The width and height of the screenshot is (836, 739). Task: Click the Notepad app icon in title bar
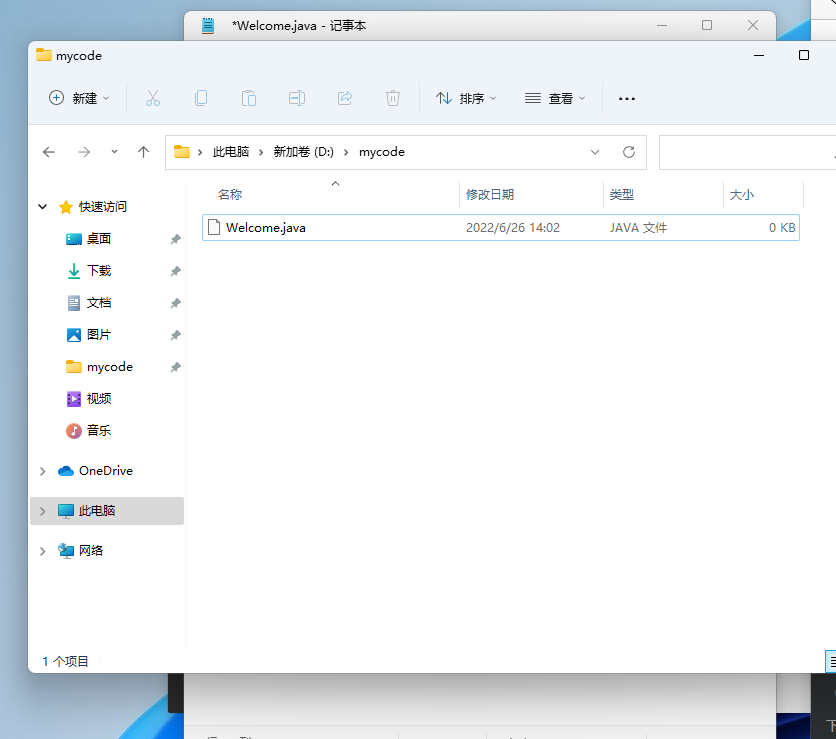(208, 26)
